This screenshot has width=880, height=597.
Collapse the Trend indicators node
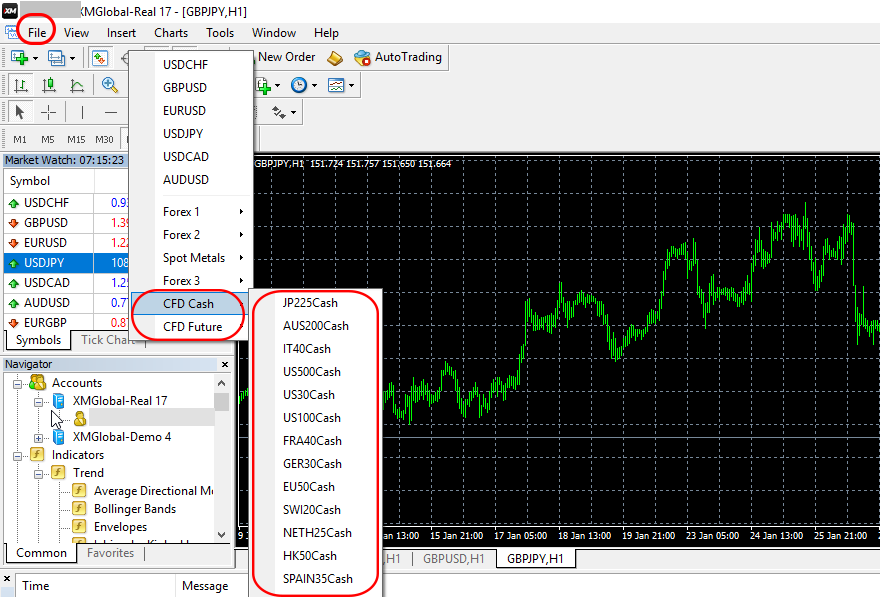pos(38,474)
